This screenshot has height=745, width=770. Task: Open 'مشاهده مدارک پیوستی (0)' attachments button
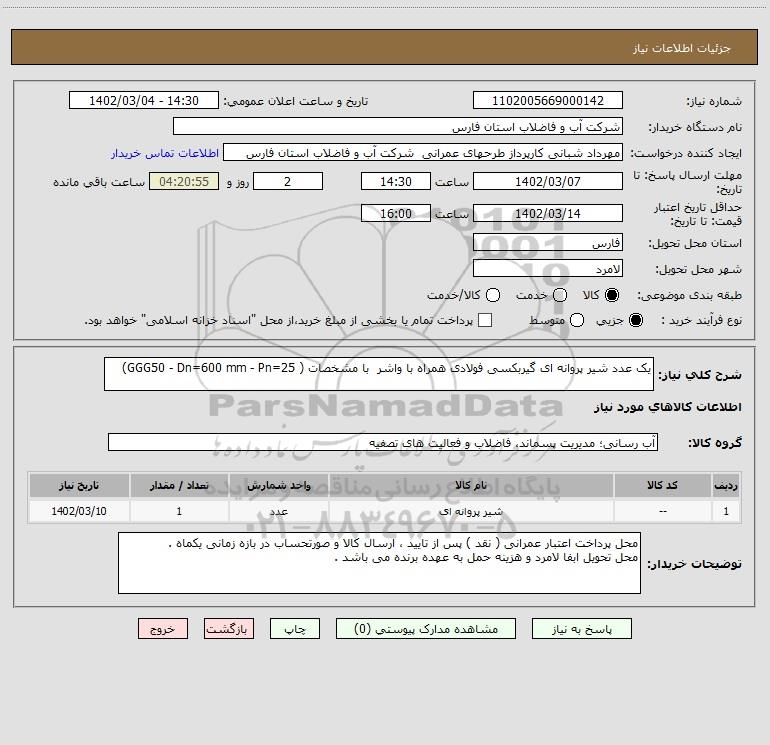426,629
